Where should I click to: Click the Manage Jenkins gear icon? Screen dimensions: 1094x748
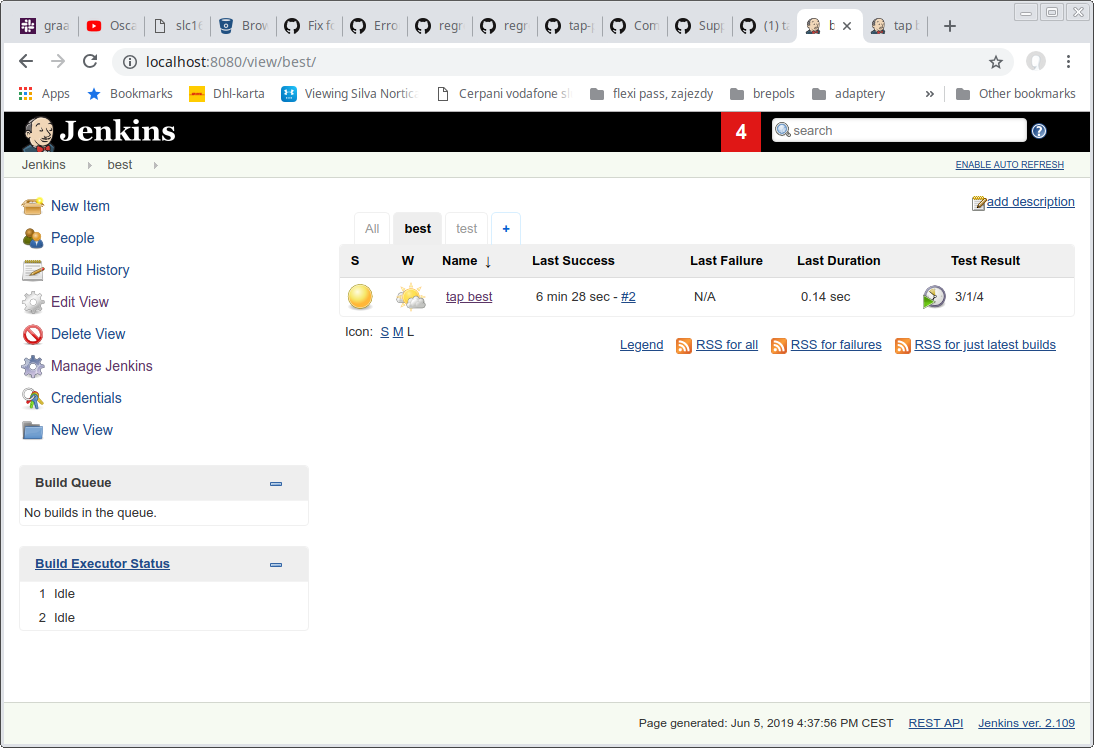pyautogui.click(x=33, y=366)
